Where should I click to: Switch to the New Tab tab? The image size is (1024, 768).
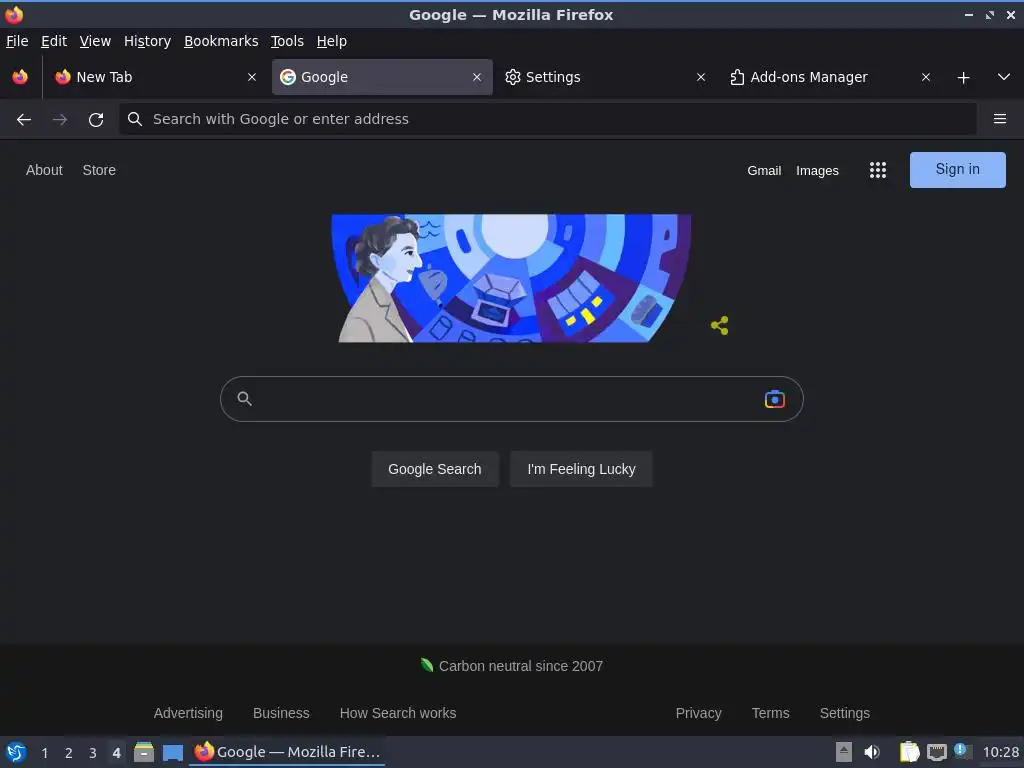coord(155,77)
